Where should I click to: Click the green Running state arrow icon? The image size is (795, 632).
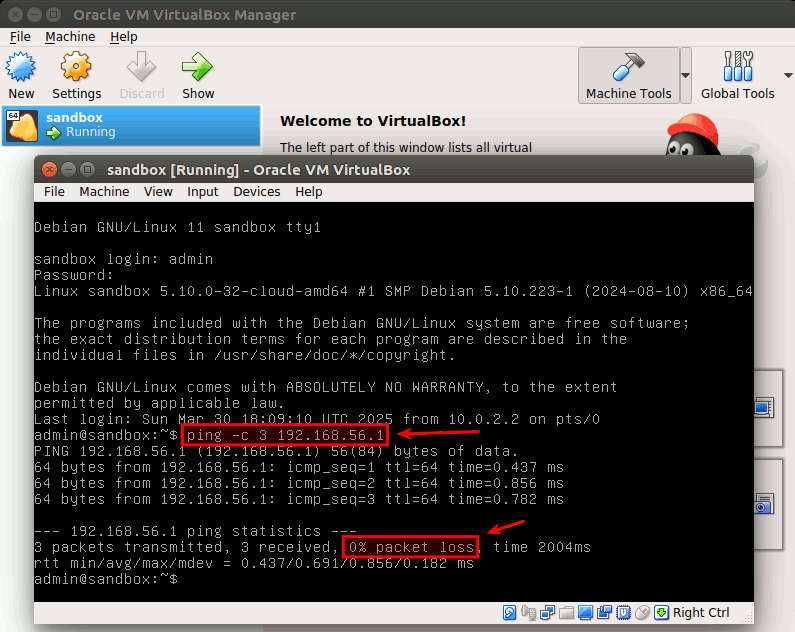pyautogui.click(x=53, y=133)
